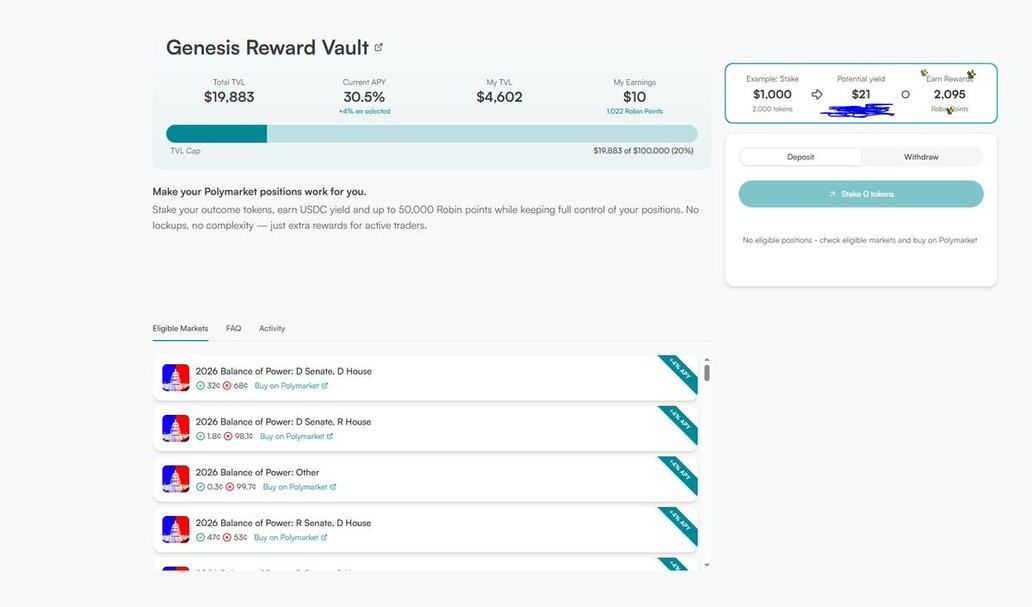This screenshot has width=1032, height=607.
Task: Click the scroll-up arrow of the markets list
Action: point(707,360)
